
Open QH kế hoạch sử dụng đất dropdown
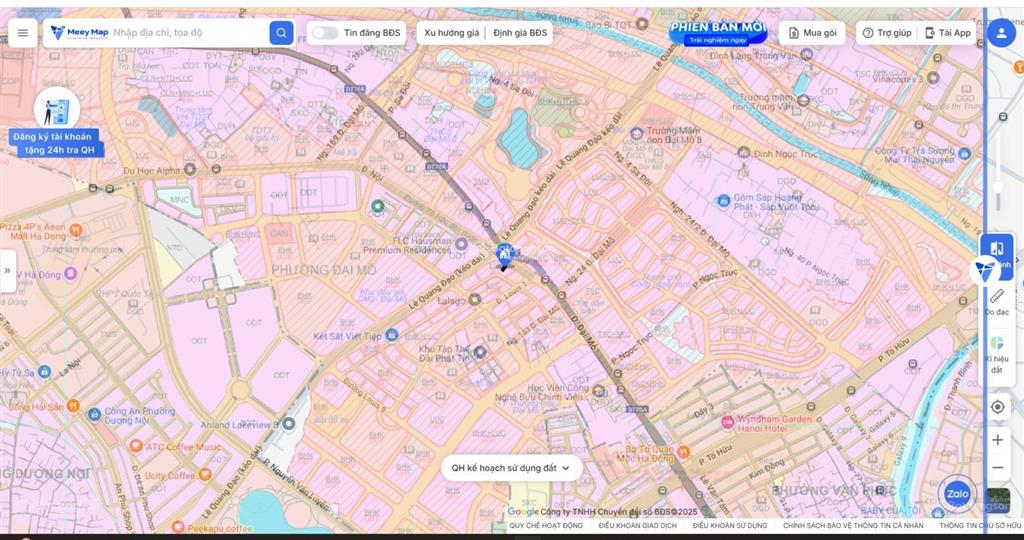click(511, 468)
